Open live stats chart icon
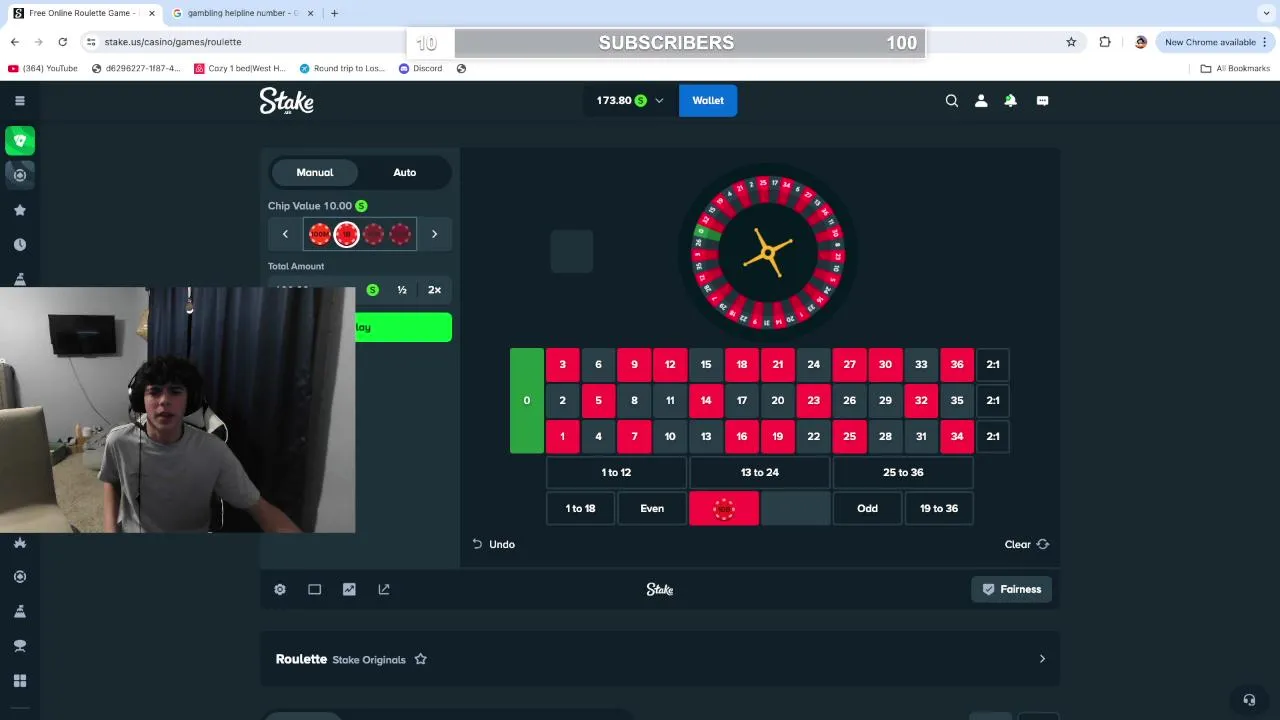This screenshot has height=720, width=1280. (x=349, y=589)
